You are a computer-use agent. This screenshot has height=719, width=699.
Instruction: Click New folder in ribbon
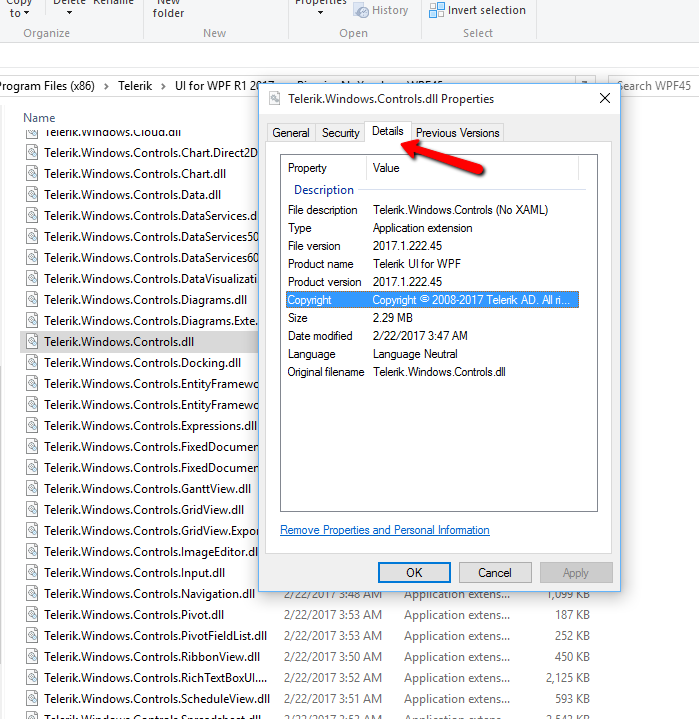(x=168, y=9)
